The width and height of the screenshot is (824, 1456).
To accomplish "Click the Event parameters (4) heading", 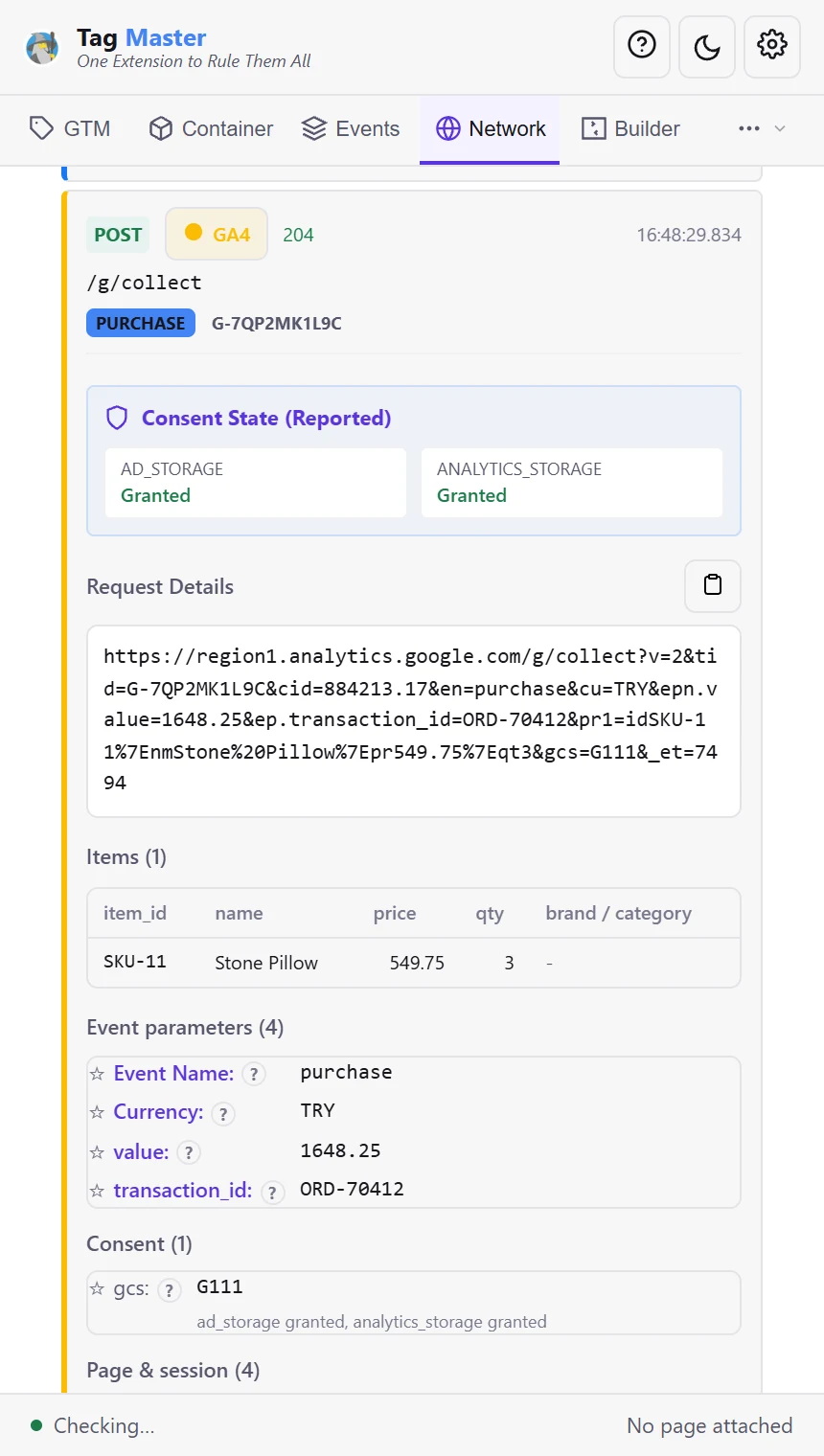I will (185, 1028).
